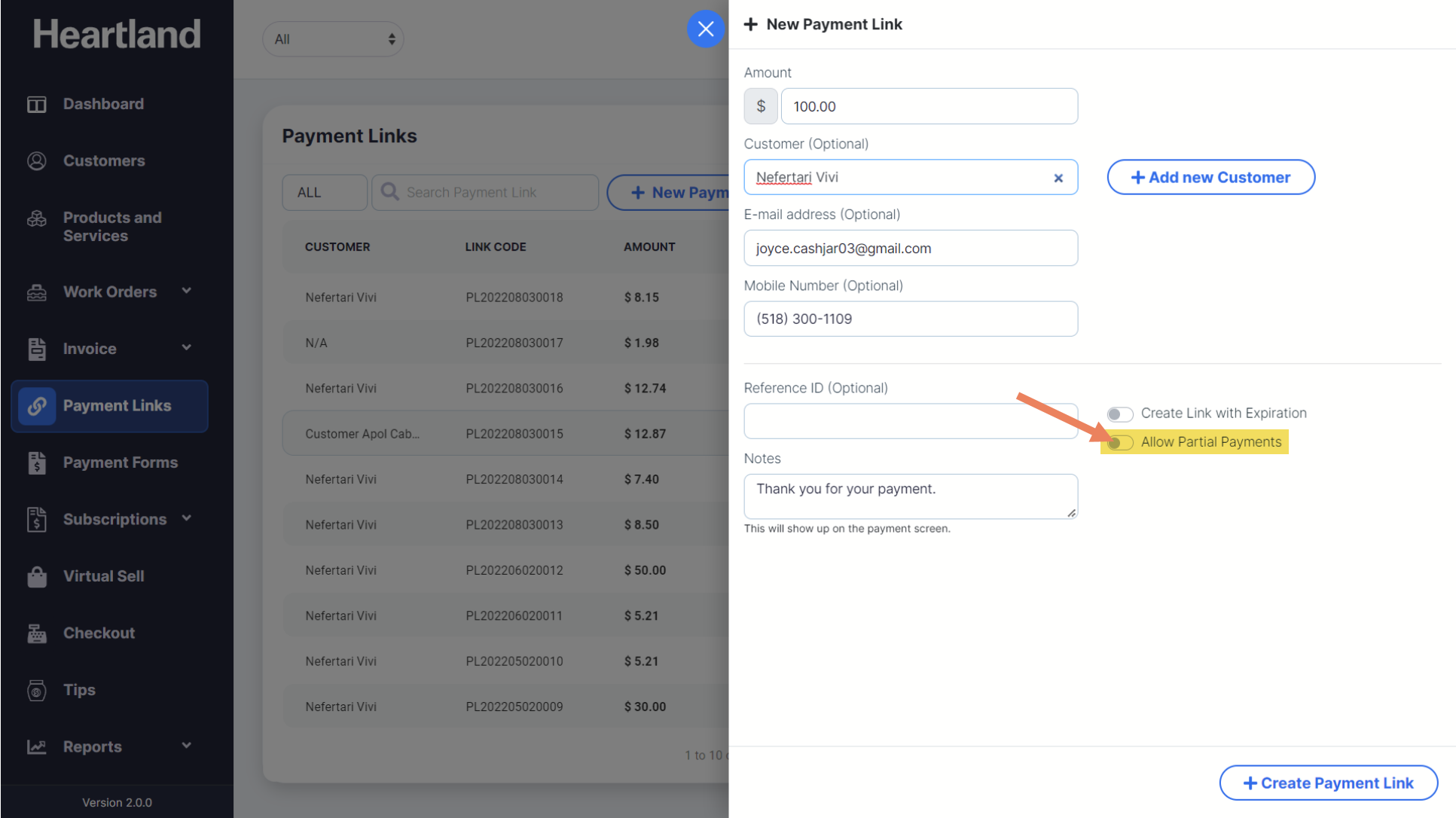Click the Heartland logo

[x=117, y=34]
